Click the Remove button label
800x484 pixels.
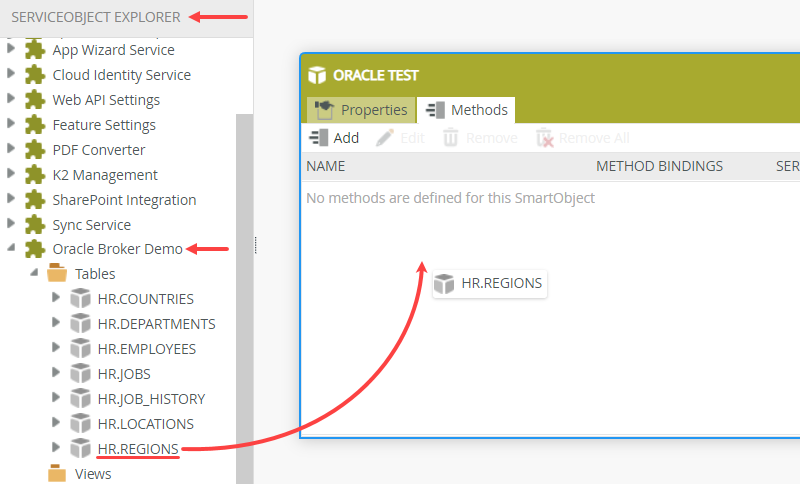click(491, 138)
